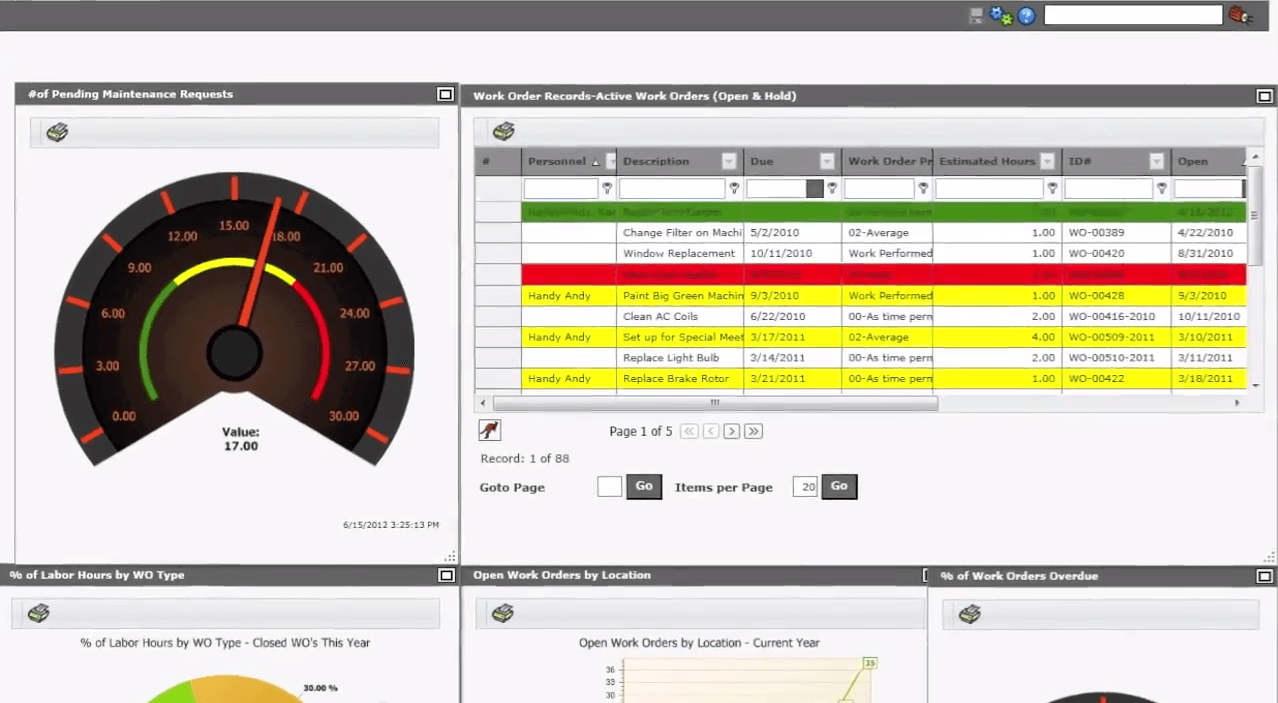Open the Due column dropdown

tap(827, 161)
